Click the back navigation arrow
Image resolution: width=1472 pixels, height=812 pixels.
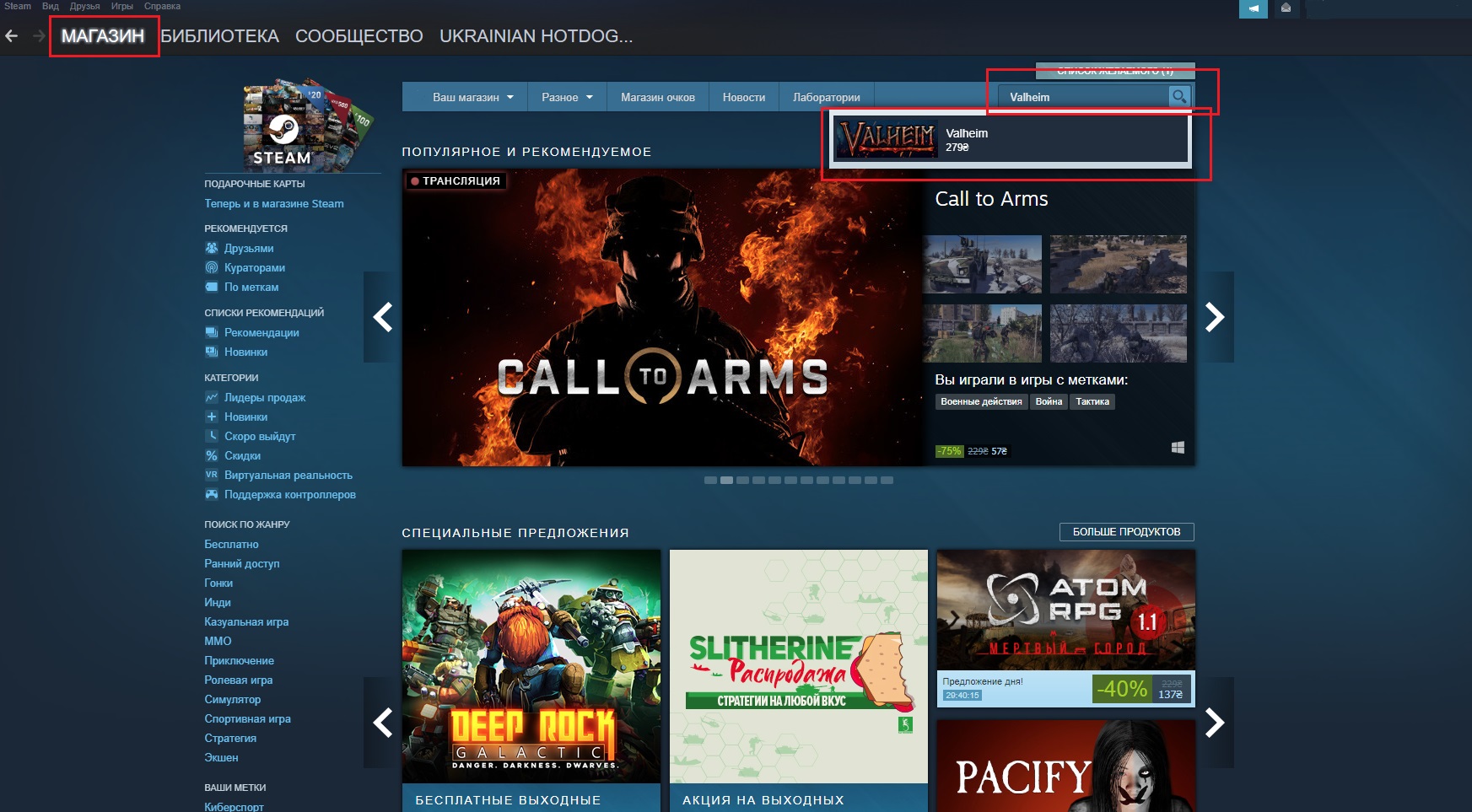click(x=12, y=36)
